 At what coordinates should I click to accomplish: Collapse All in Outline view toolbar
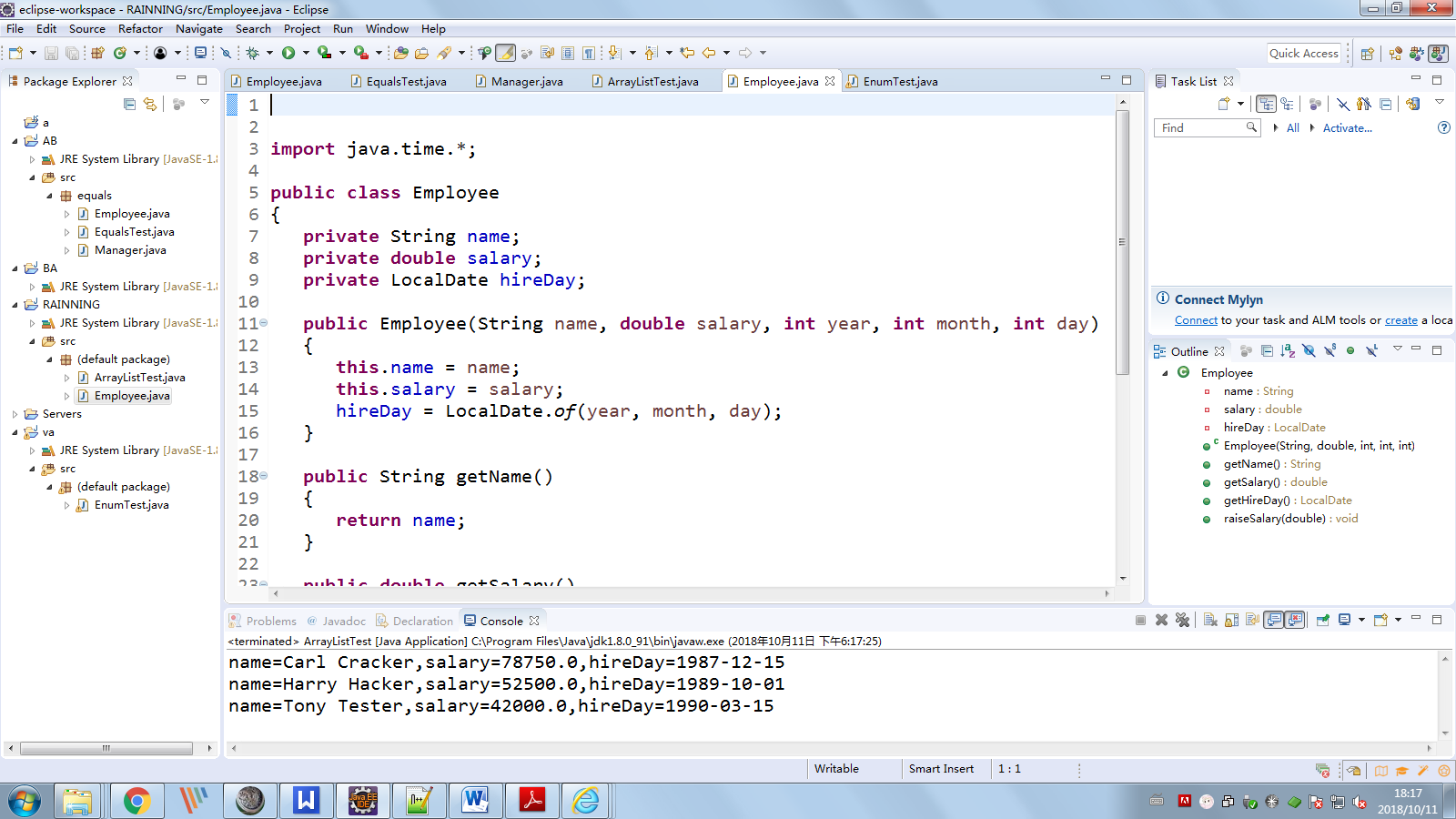coord(1267,350)
